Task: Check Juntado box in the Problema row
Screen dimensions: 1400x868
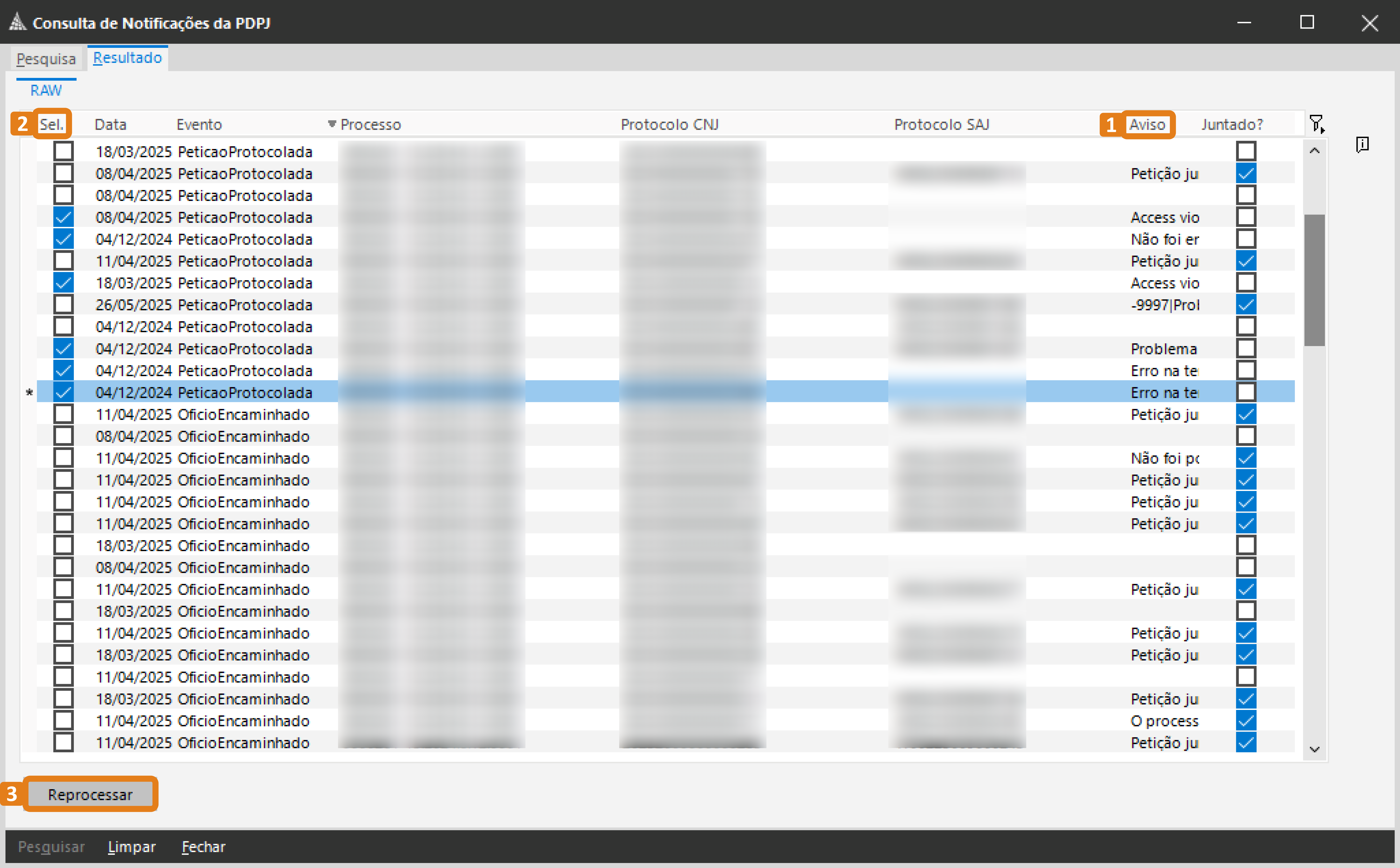Action: [1246, 348]
